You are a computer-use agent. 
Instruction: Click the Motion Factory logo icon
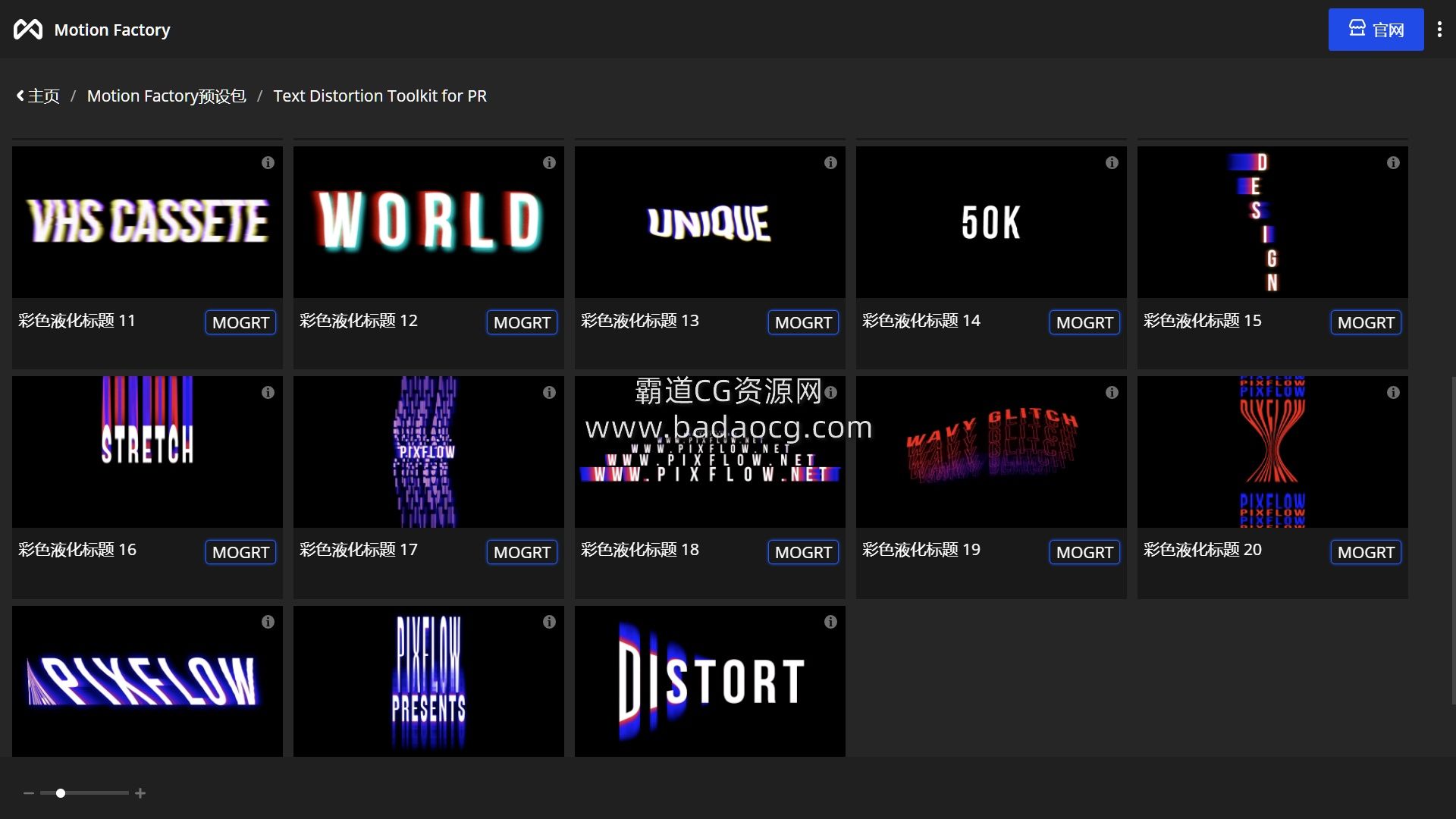coord(28,30)
